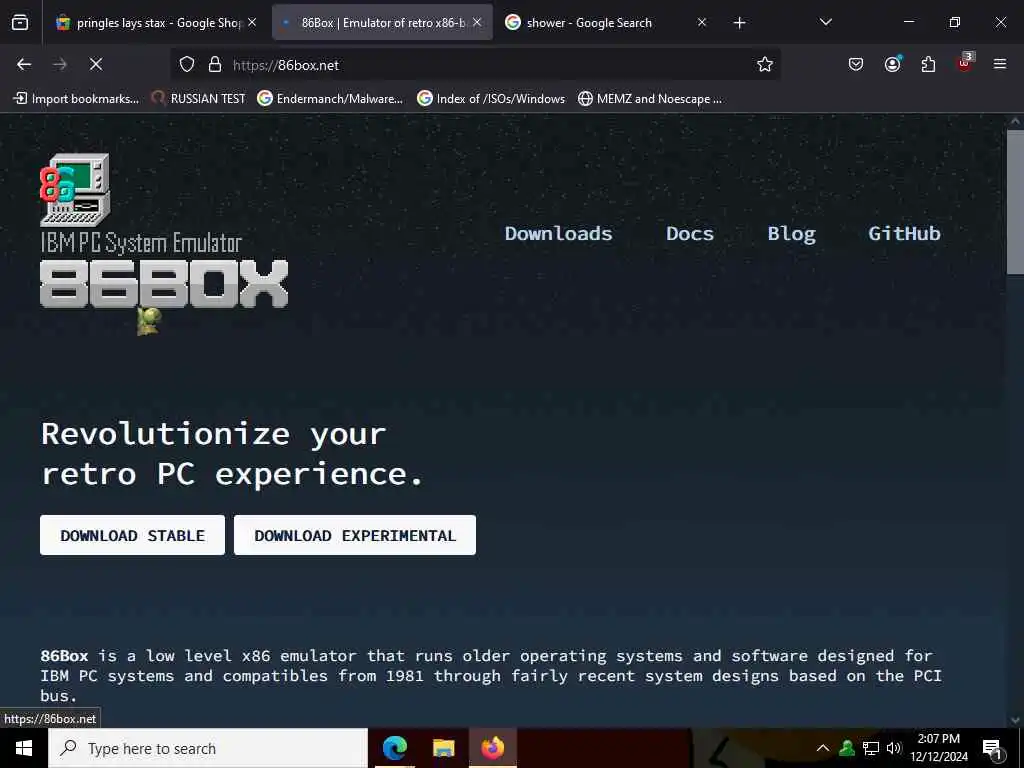
Task: Expand the list all tabs dropdown
Action: pos(825,22)
